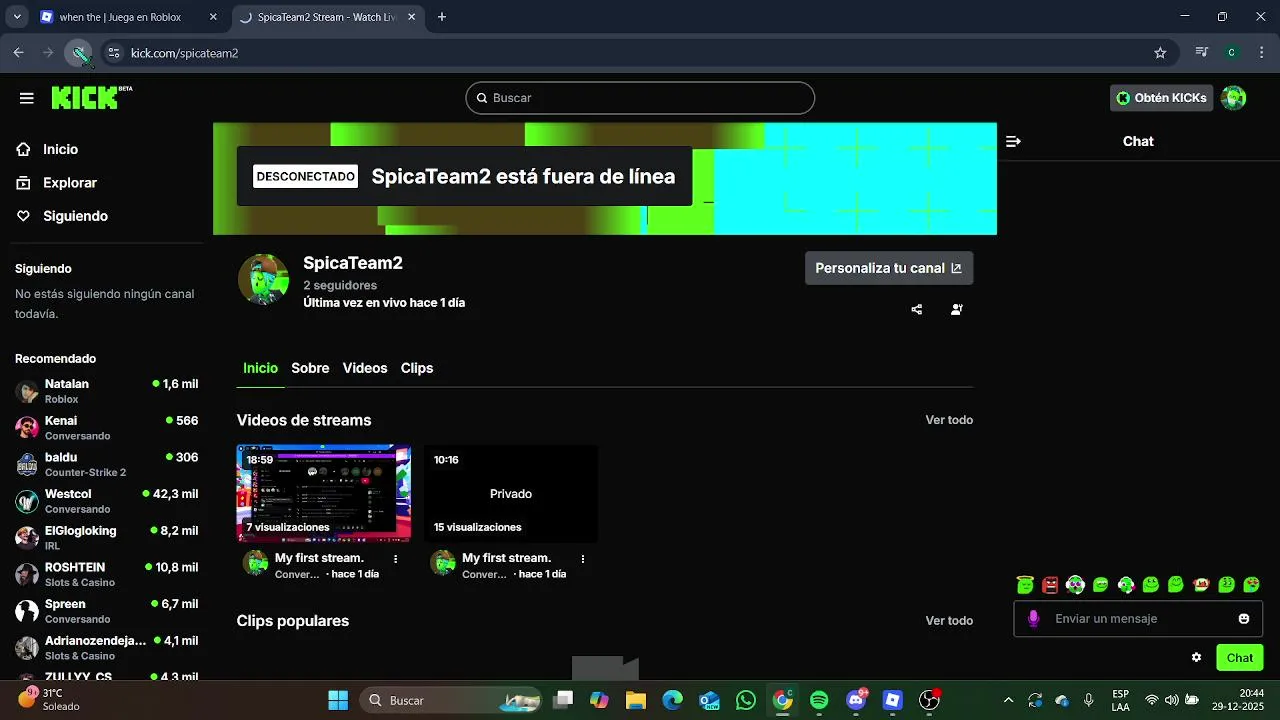This screenshot has width=1280, height=720.
Task: Open Discord from the taskbar
Action: 856,700
